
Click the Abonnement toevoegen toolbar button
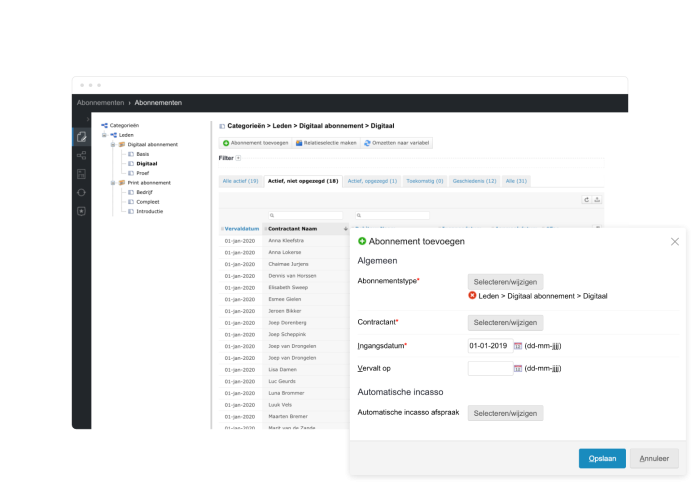[255, 143]
